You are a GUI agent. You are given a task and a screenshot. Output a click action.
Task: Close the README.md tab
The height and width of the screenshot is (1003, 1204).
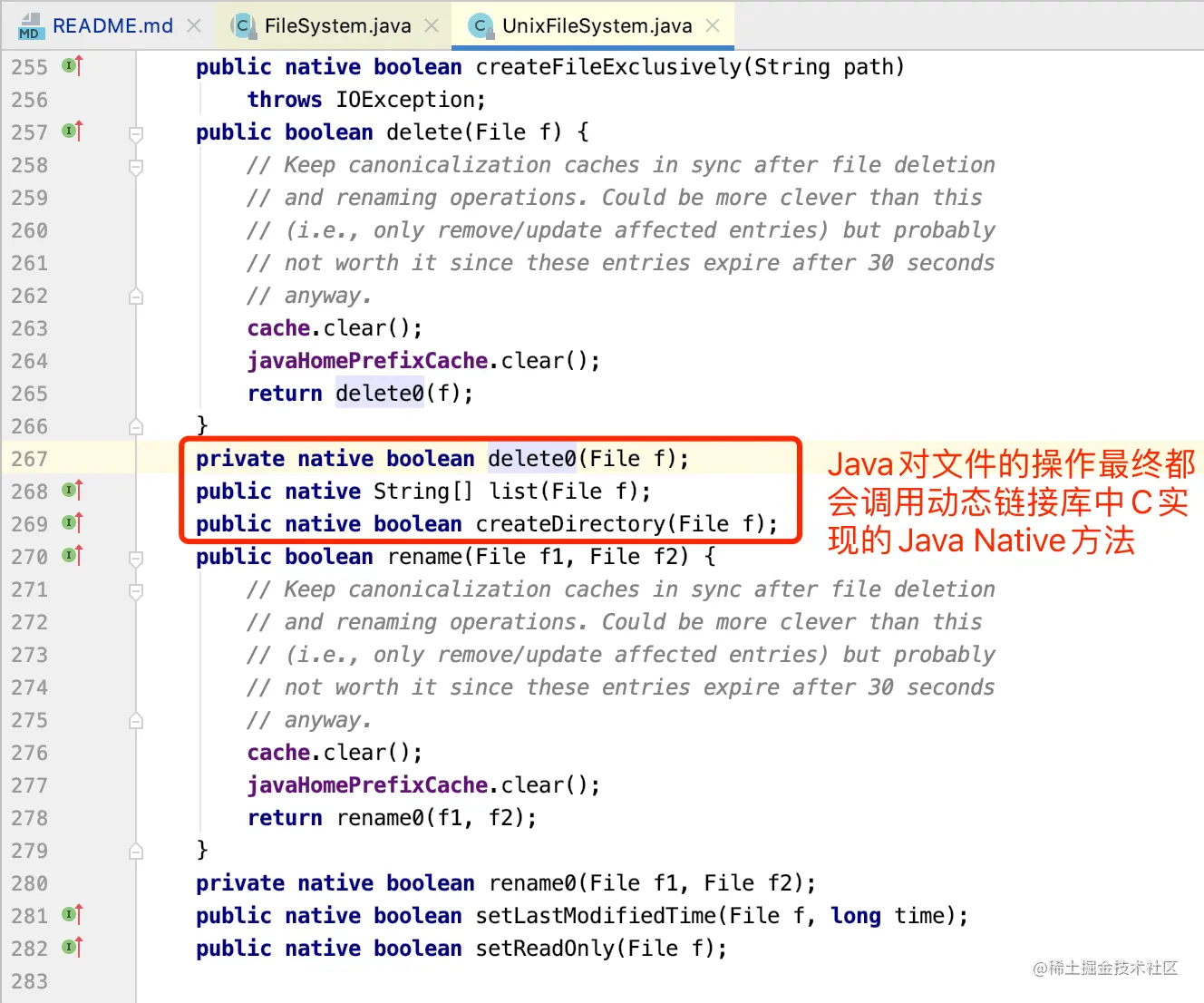[194, 25]
